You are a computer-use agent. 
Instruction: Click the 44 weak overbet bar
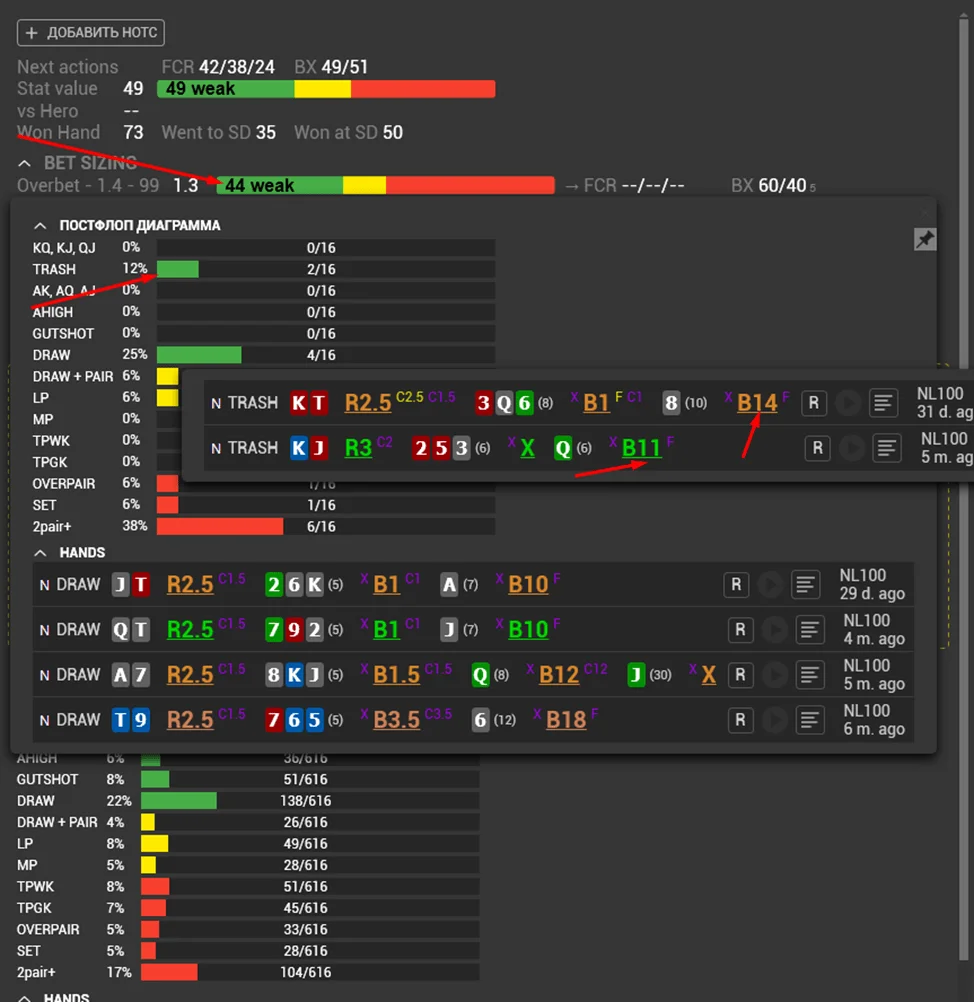pos(385,185)
